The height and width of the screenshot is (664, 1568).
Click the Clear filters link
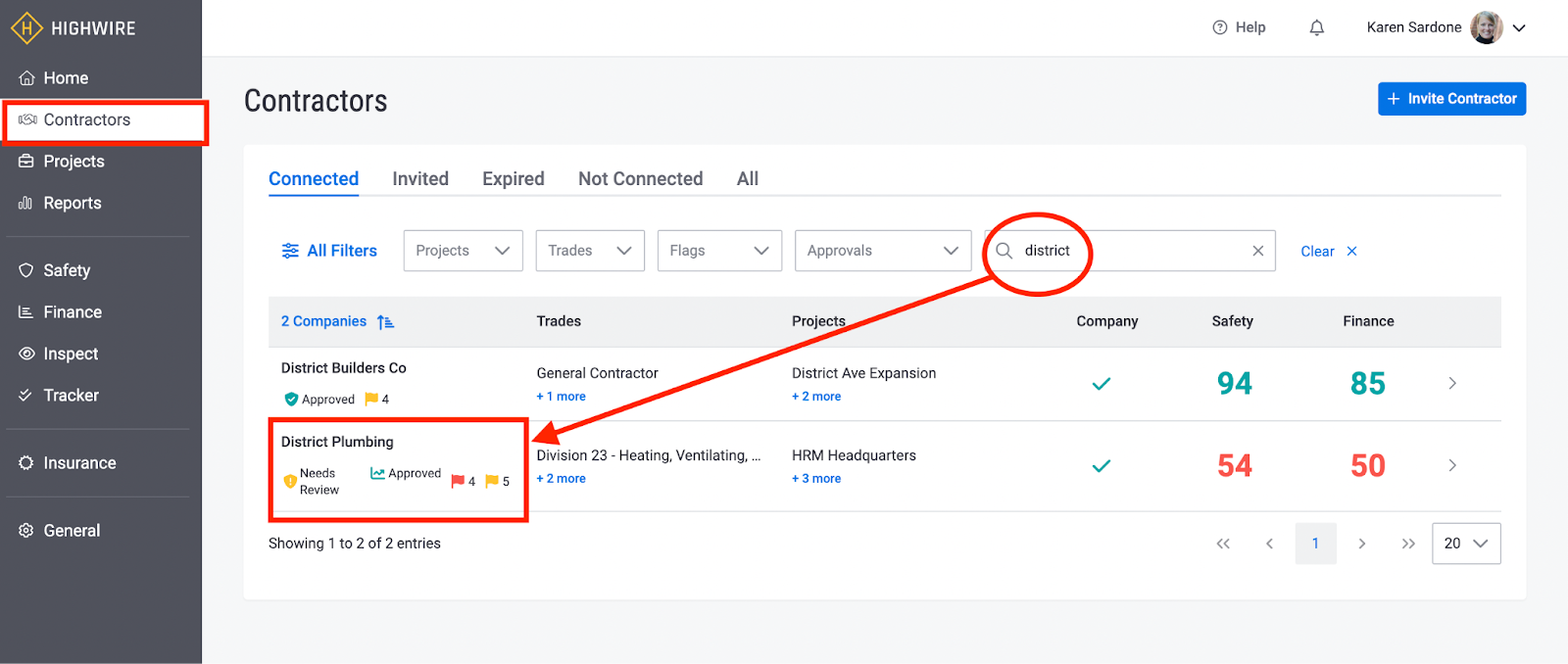[1329, 252]
